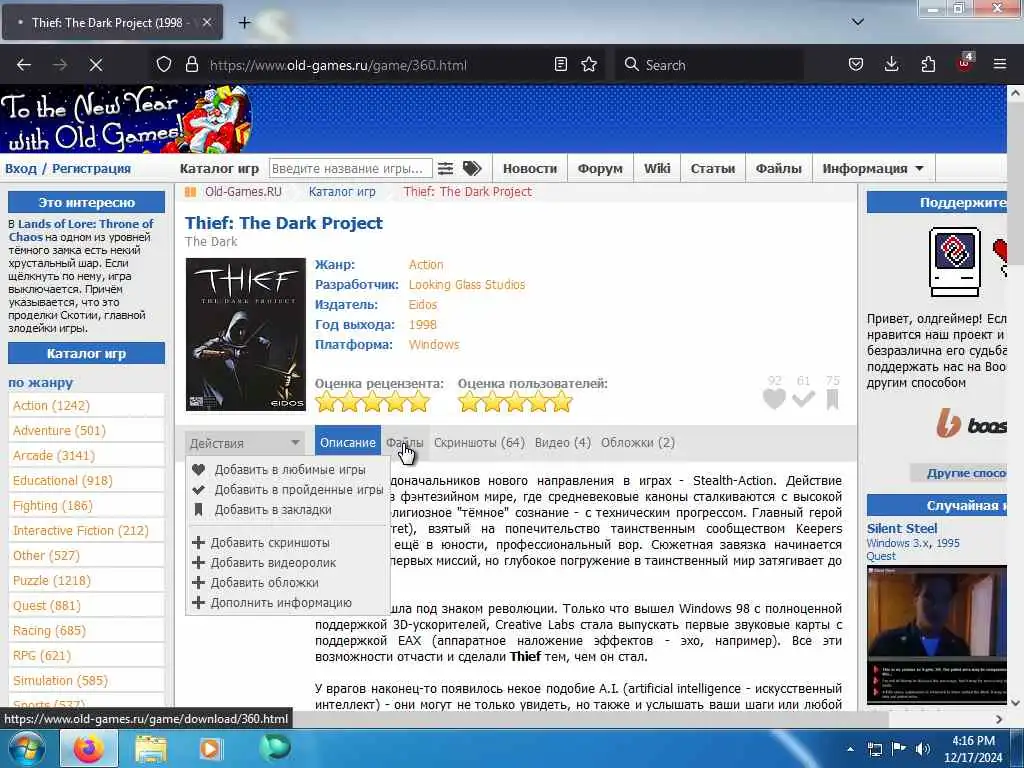
Task: Switch to the Файлы tab
Action: [404, 443]
